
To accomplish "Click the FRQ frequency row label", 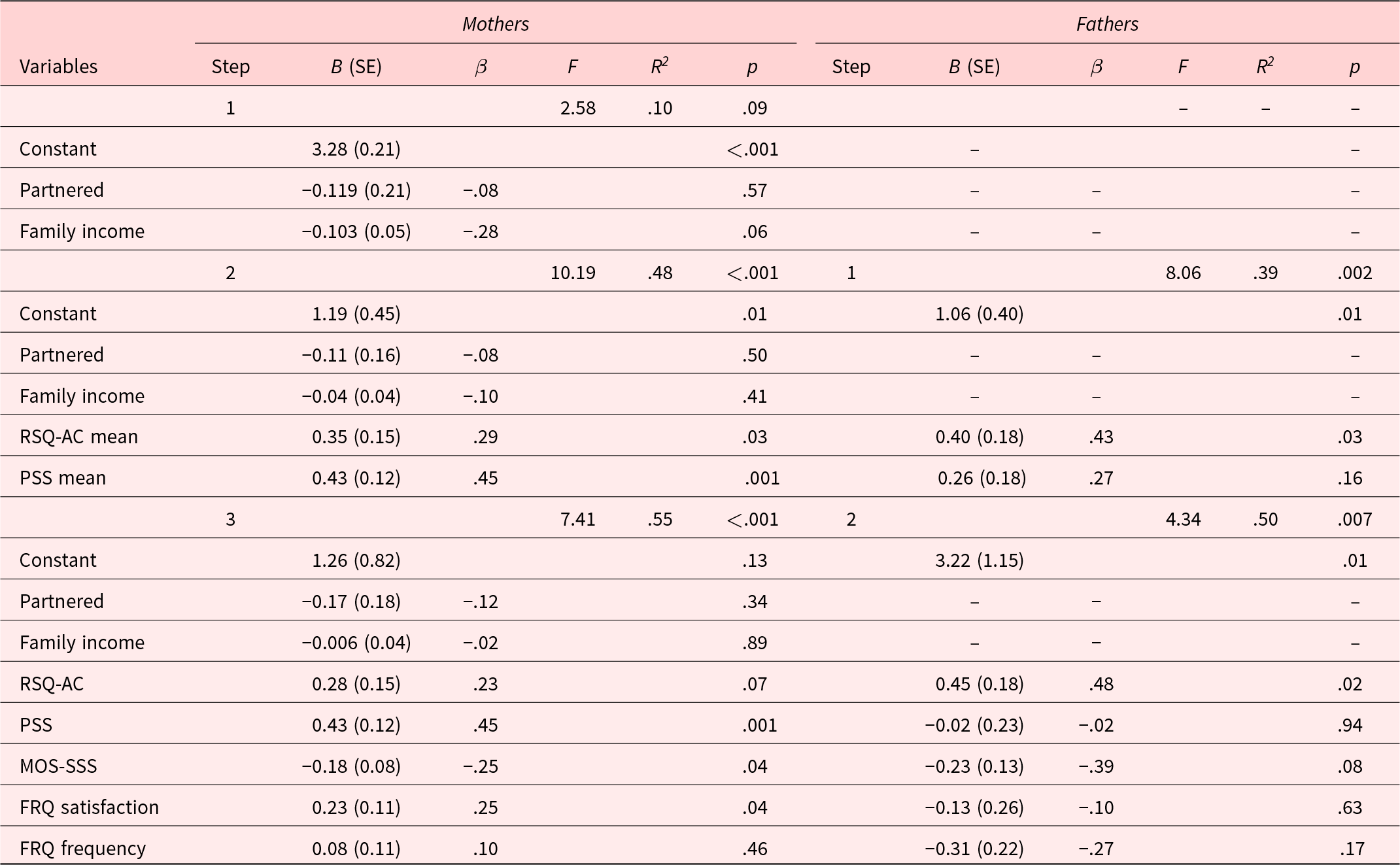I will (83, 849).
